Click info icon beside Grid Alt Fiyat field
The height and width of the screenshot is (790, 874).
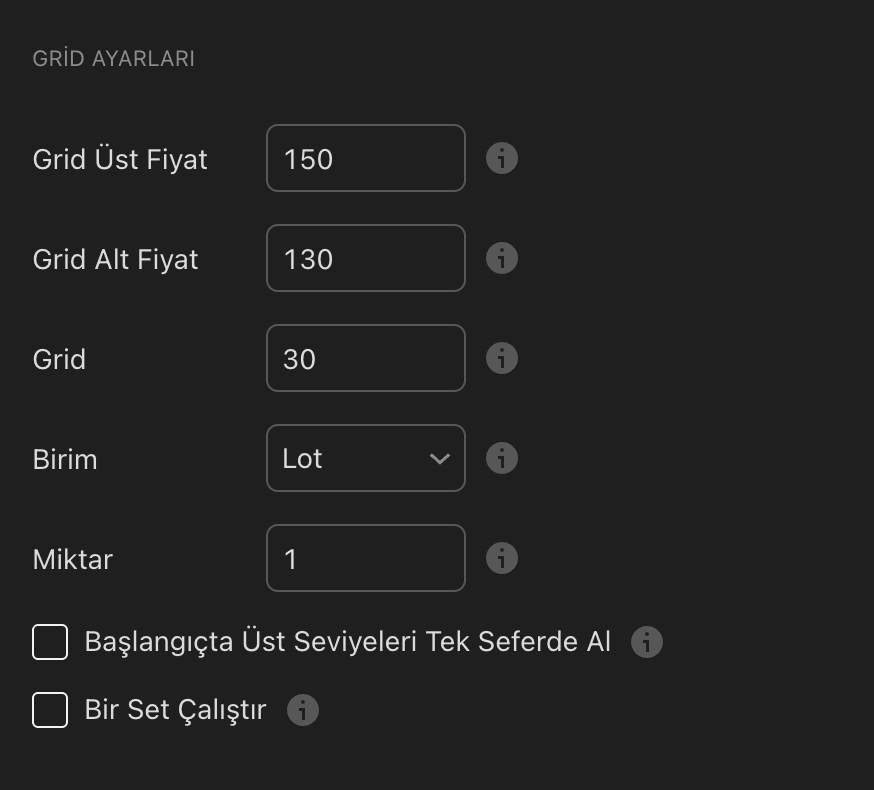pyautogui.click(x=502, y=258)
